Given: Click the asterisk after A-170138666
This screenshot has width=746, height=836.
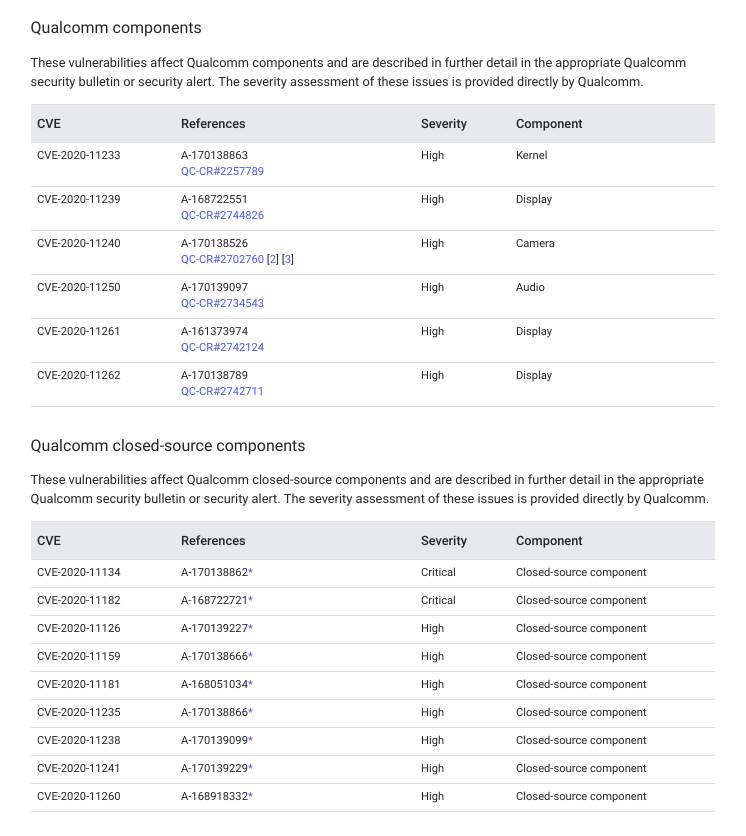Looking at the screenshot, I should (251, 656).
